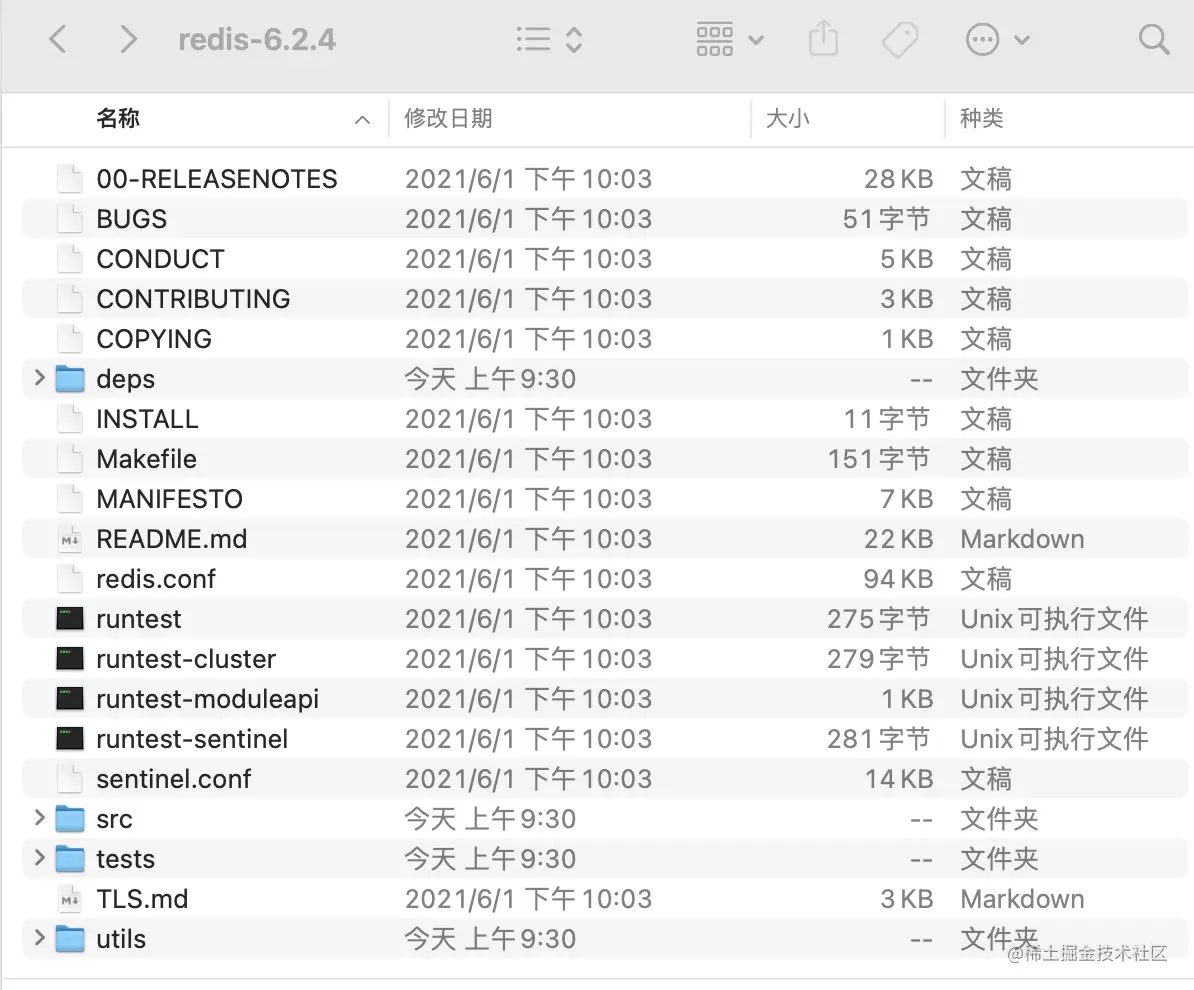Screen dimensions: 1194x990
Task: Sort by the 修改日期 column header
Action: point(448,119)
